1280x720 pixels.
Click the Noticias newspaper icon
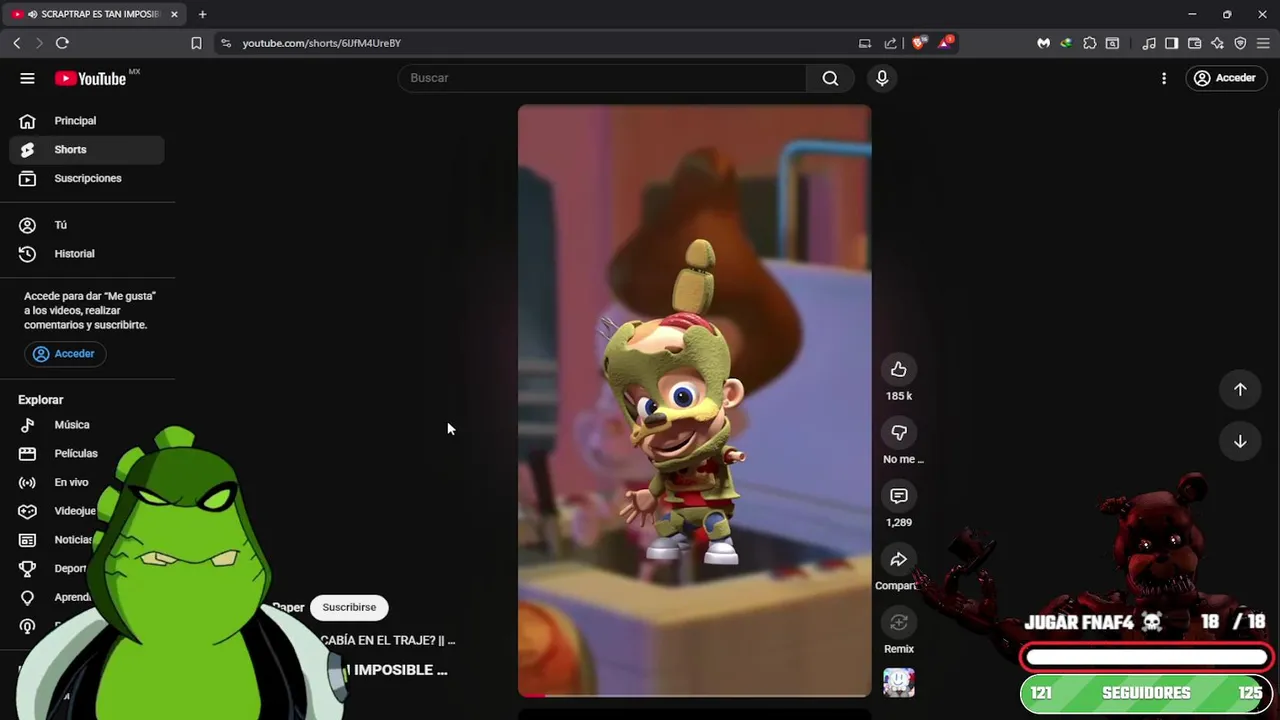27,540
